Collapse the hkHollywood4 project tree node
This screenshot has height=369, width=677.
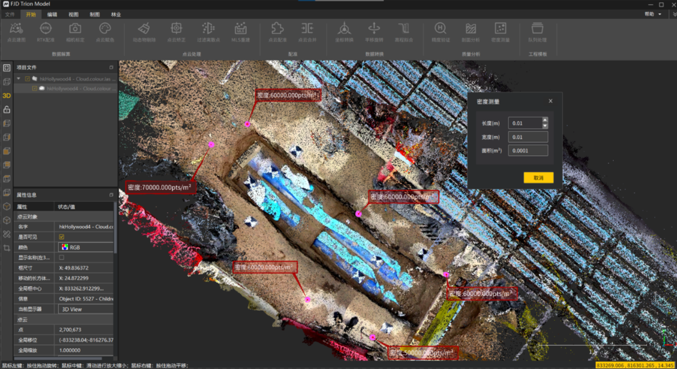click(19, 79)
